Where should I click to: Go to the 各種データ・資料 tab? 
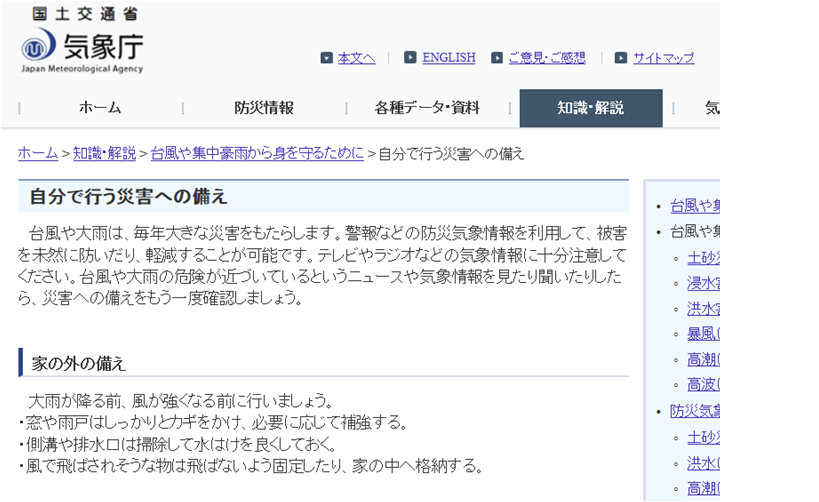pyautogui.click(x=427, y=108)
